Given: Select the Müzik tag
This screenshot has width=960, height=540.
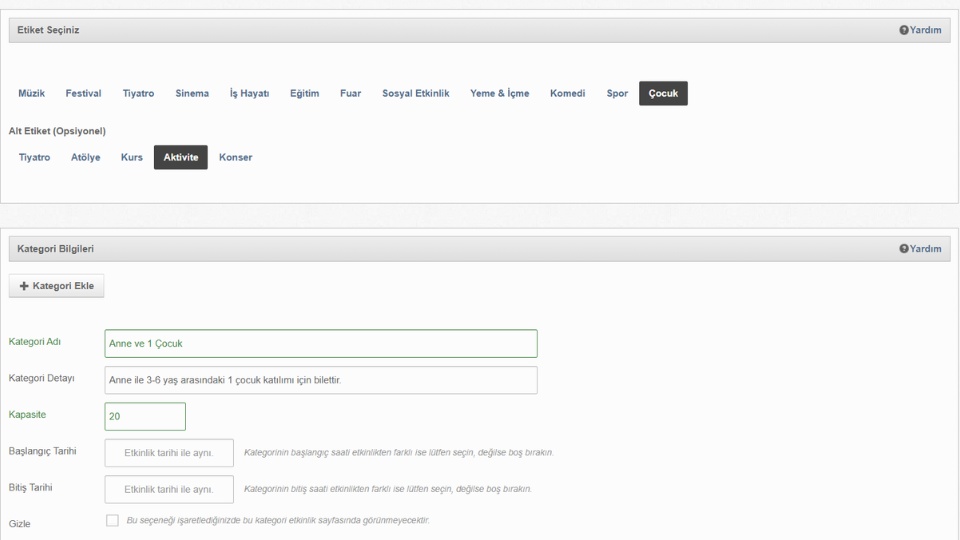Looking at the screenshot, I should click(31, 94).
